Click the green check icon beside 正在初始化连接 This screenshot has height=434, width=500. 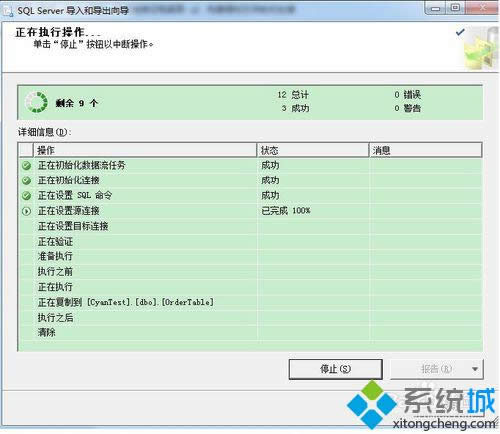click(x=26, y=181)
